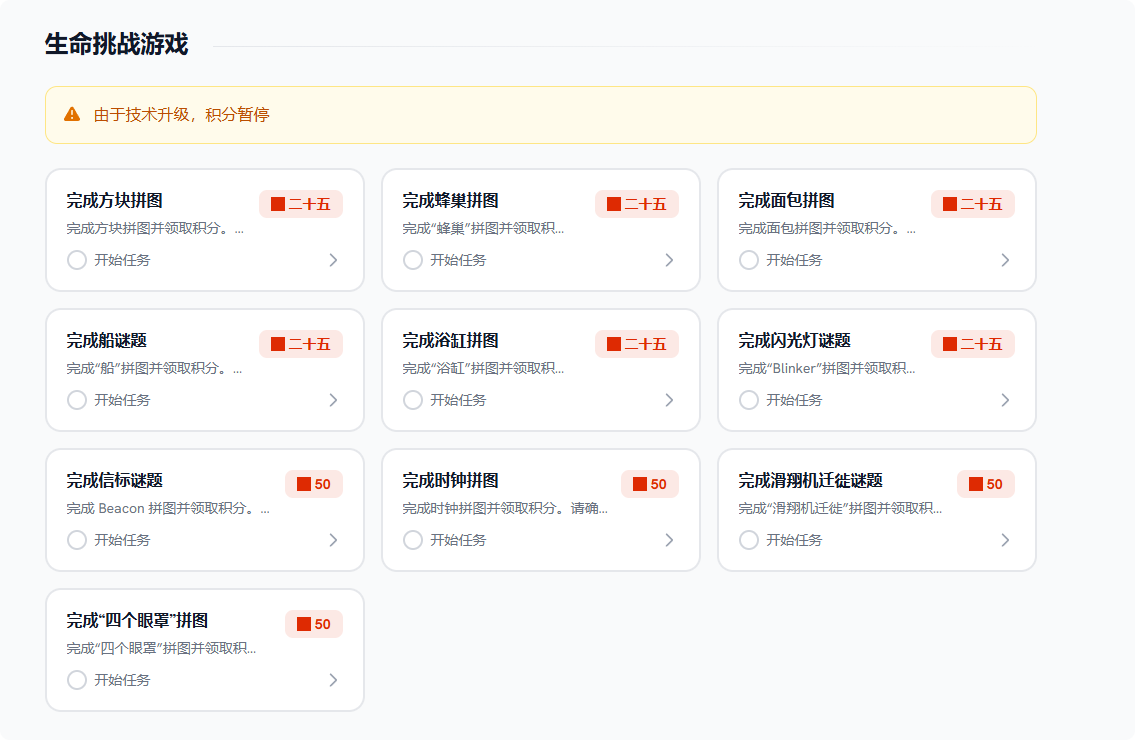Click the red square icon on 完成方块拼图 badge

click(278, 204)
